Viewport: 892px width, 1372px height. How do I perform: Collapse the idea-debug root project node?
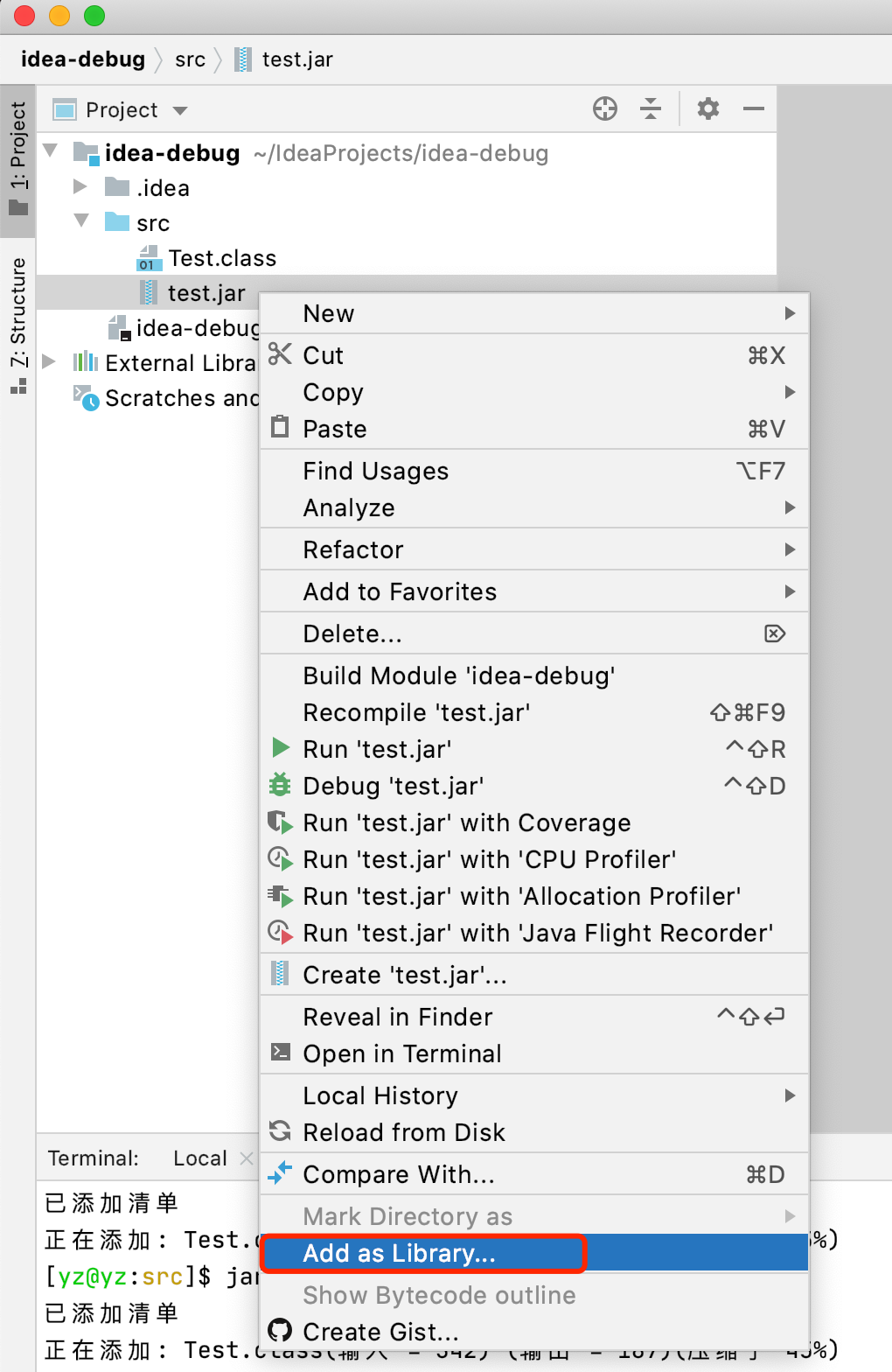pyautogui.click(x=51, y=151)
